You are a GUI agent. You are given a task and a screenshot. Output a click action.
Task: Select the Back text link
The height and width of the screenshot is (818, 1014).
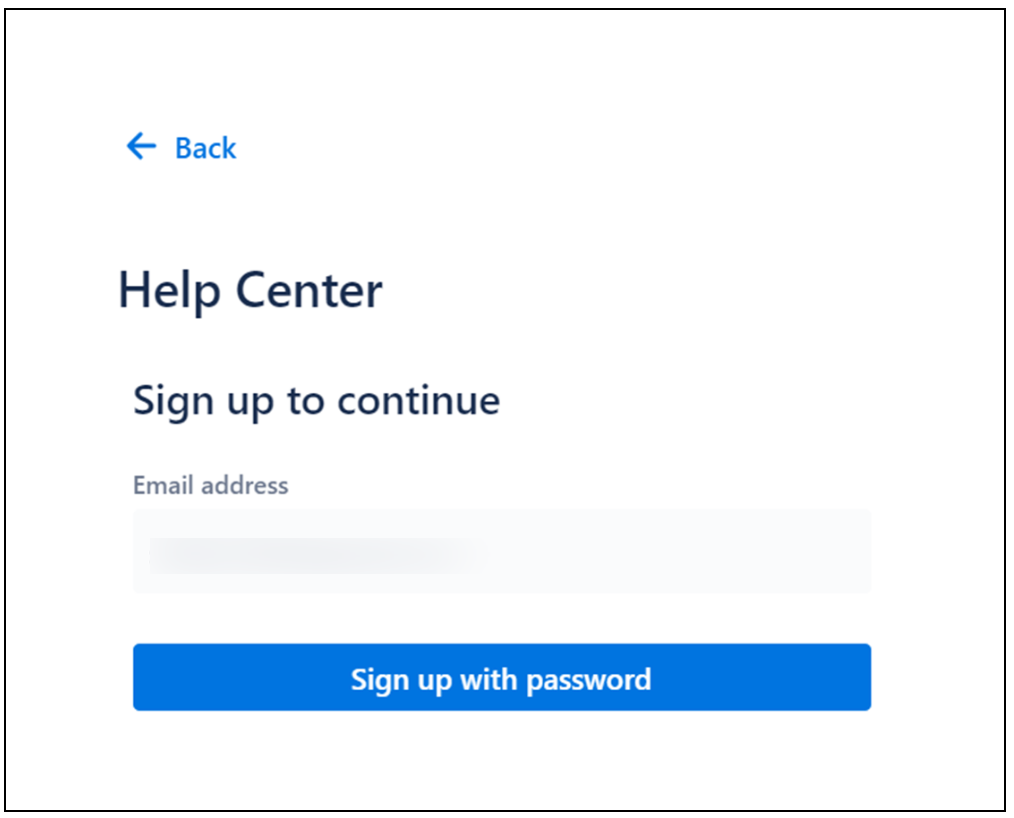coord(205,148)
